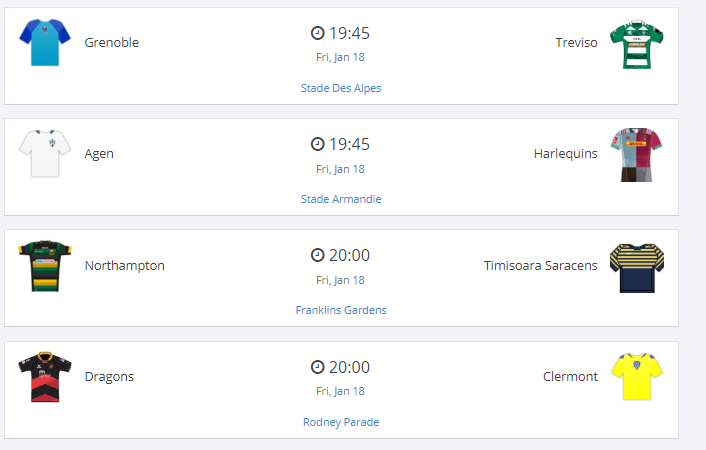Open the Franklins Gardens venue link
Screen dimensions: 706x450
click(341, 310)
